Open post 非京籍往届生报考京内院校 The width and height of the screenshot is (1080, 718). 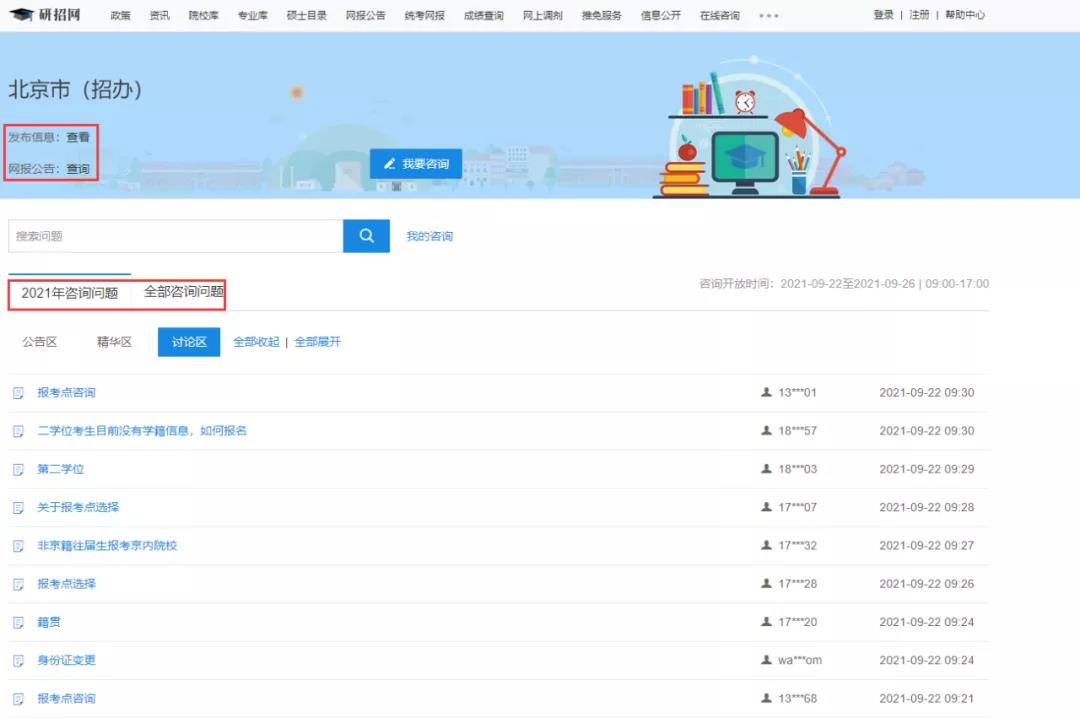pyautogui.click(x=107, y=546)
